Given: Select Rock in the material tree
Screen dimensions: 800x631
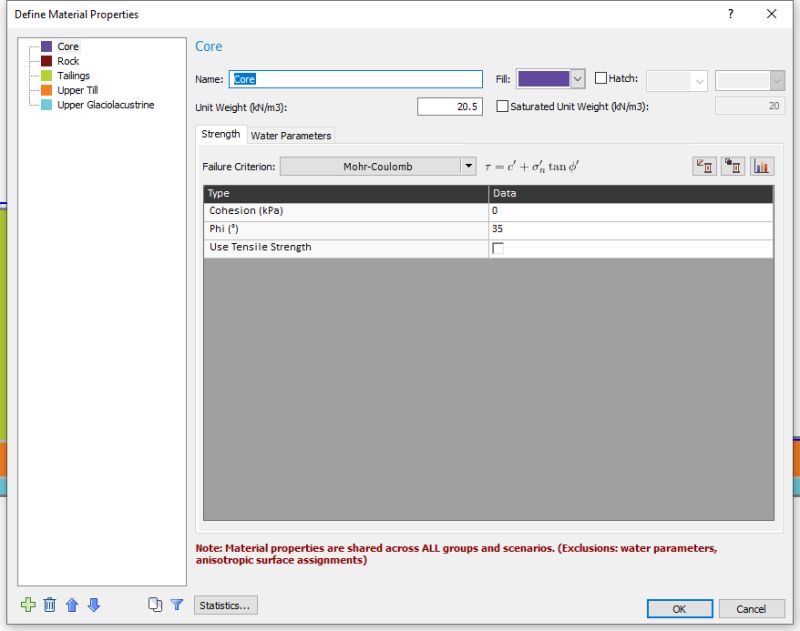Looking at the screenshot, I should coord(68,61).
